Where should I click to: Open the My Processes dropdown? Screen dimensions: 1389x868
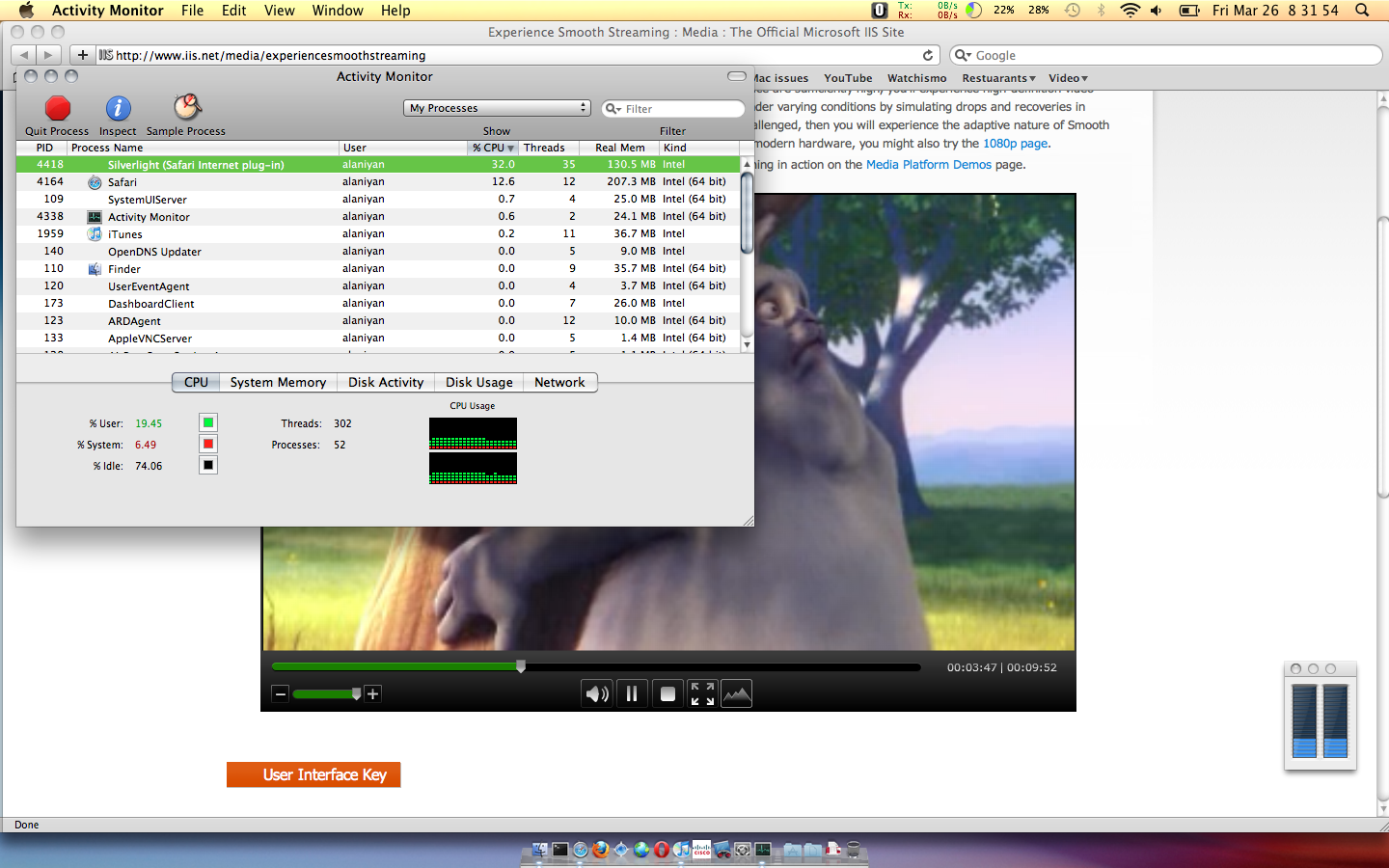pos(497,108)
